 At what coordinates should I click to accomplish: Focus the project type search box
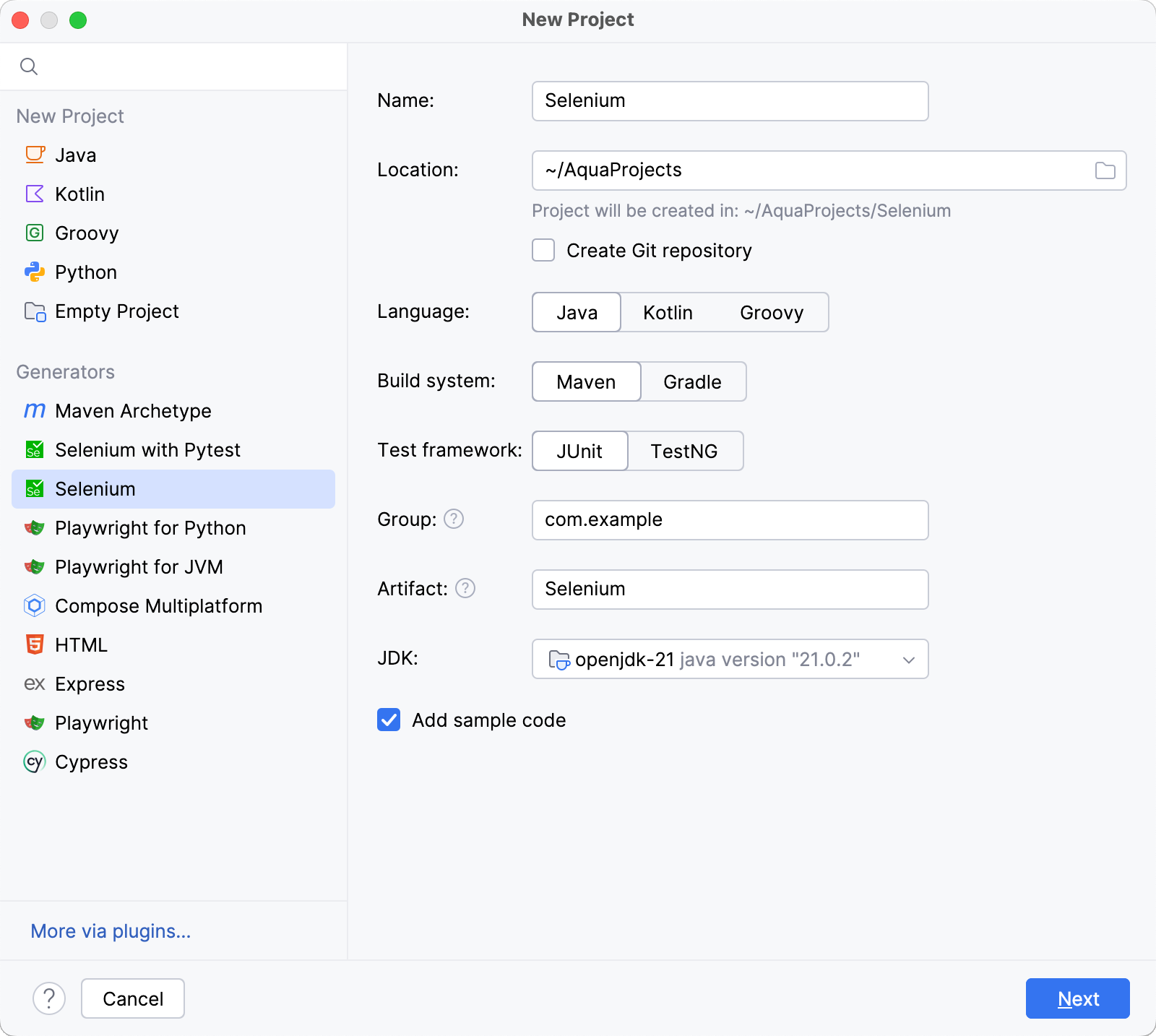point(173,66)
